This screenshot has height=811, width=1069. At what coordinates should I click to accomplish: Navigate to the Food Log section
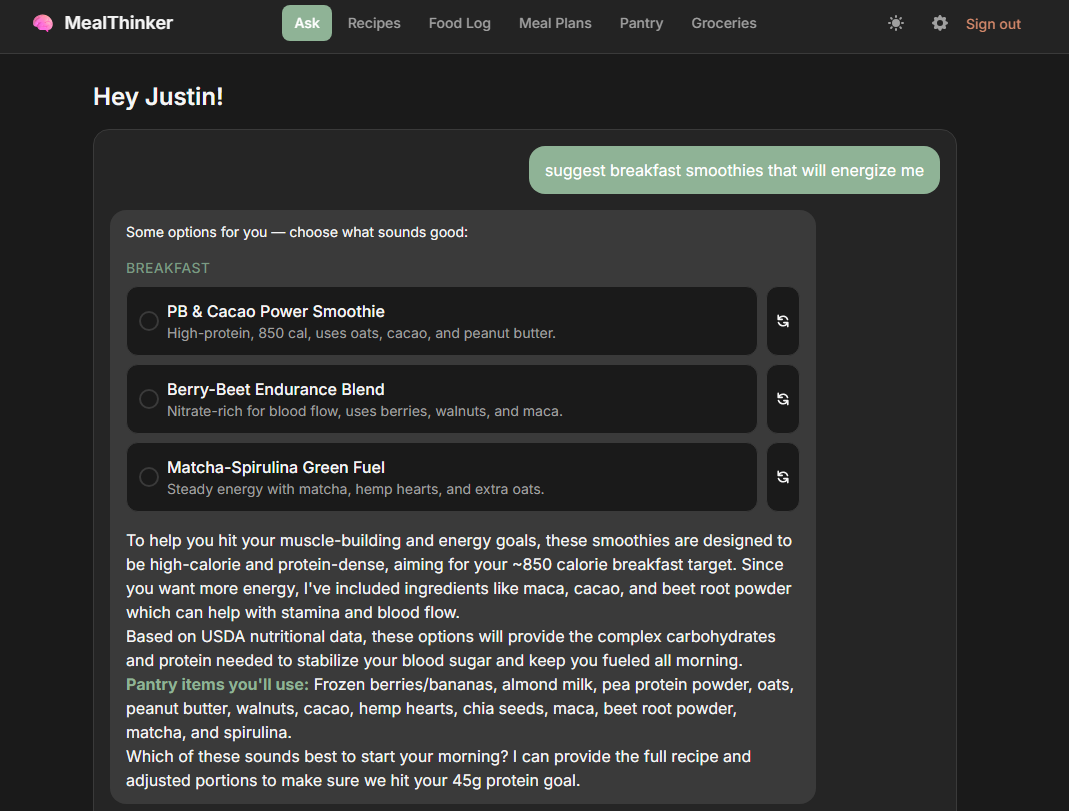(x=459, y=22)
